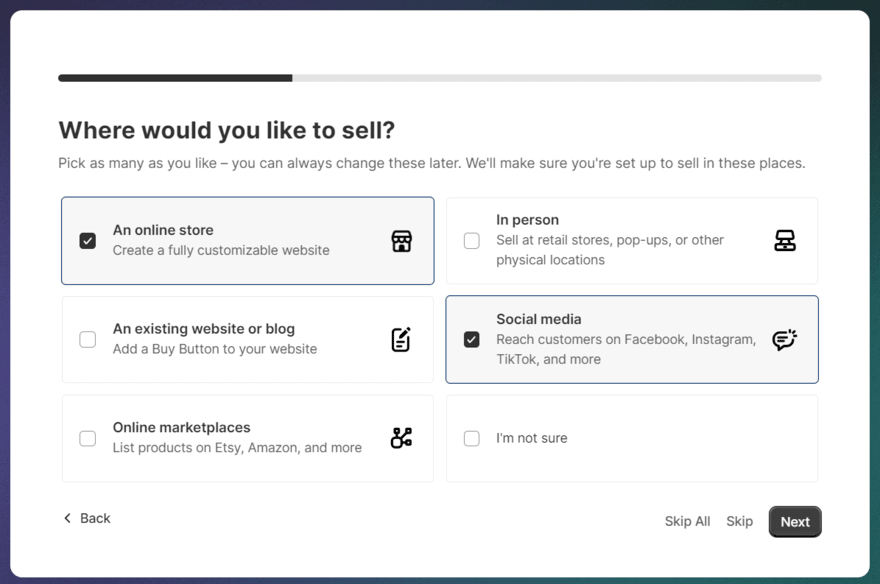Click 'Sell at retail stores, pop-ups' description

[609, 250]
